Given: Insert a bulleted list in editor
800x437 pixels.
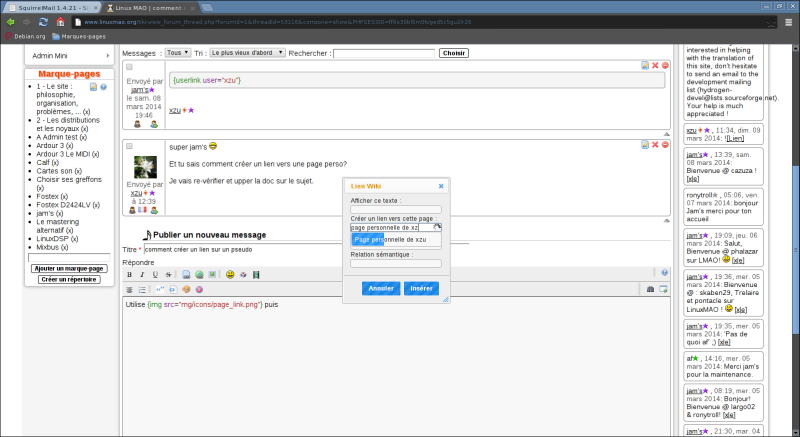Looking at the screenshot, I should (142, 290).
